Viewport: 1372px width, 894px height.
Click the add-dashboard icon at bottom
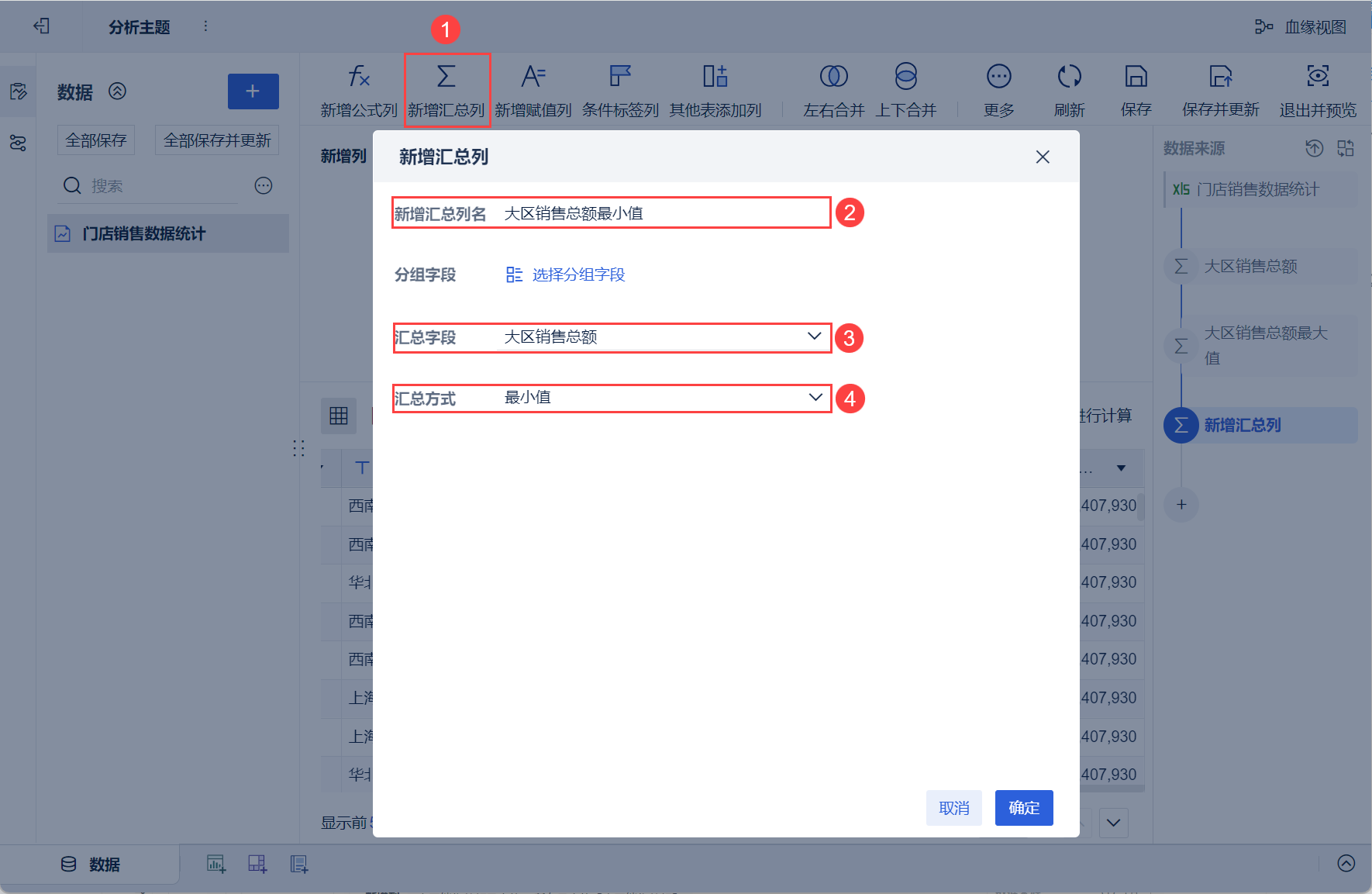[257, 864]
